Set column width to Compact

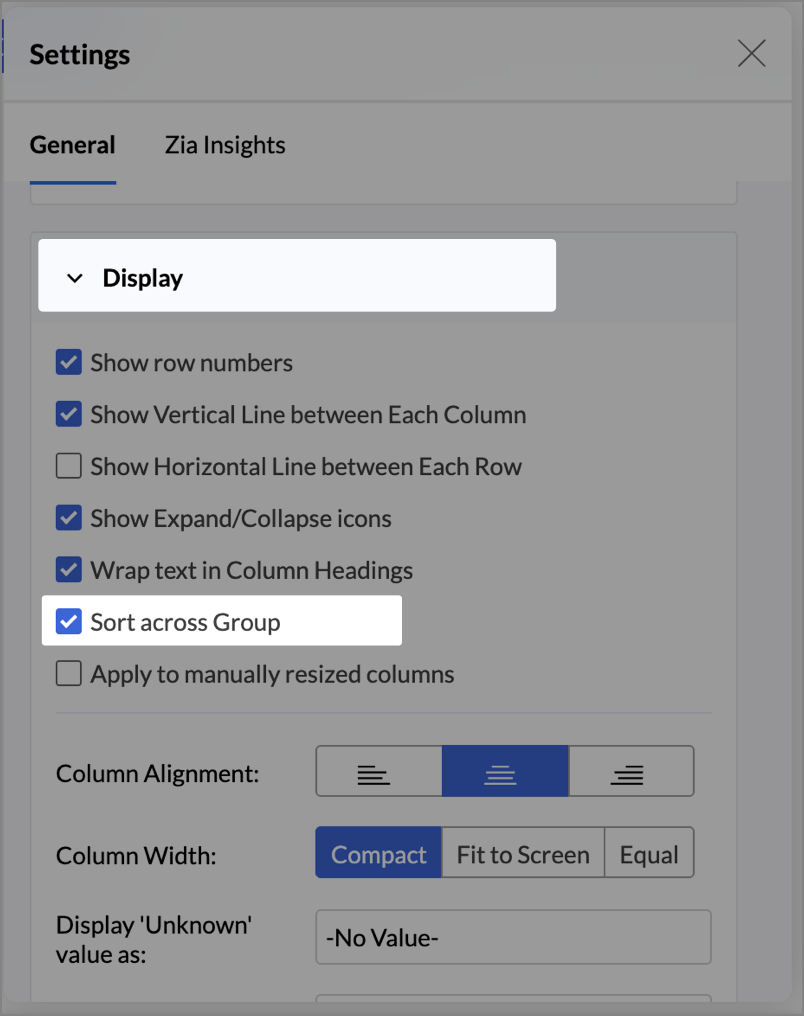[x=379, y=855]
